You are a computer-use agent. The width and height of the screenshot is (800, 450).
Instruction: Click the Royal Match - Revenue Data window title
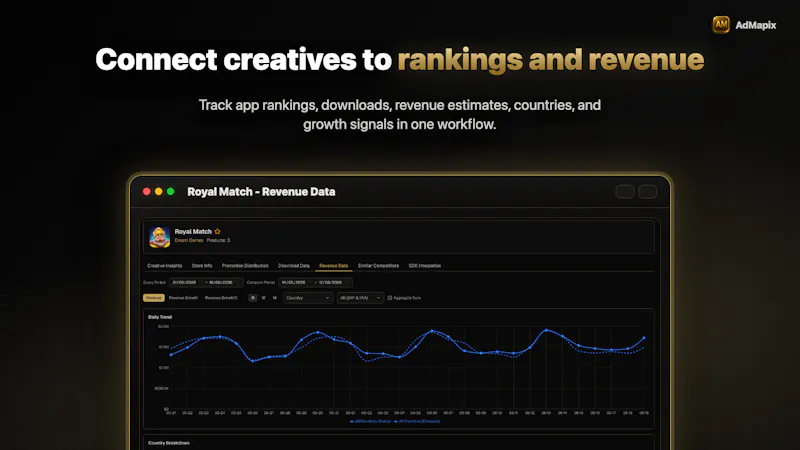pos(261,192)
